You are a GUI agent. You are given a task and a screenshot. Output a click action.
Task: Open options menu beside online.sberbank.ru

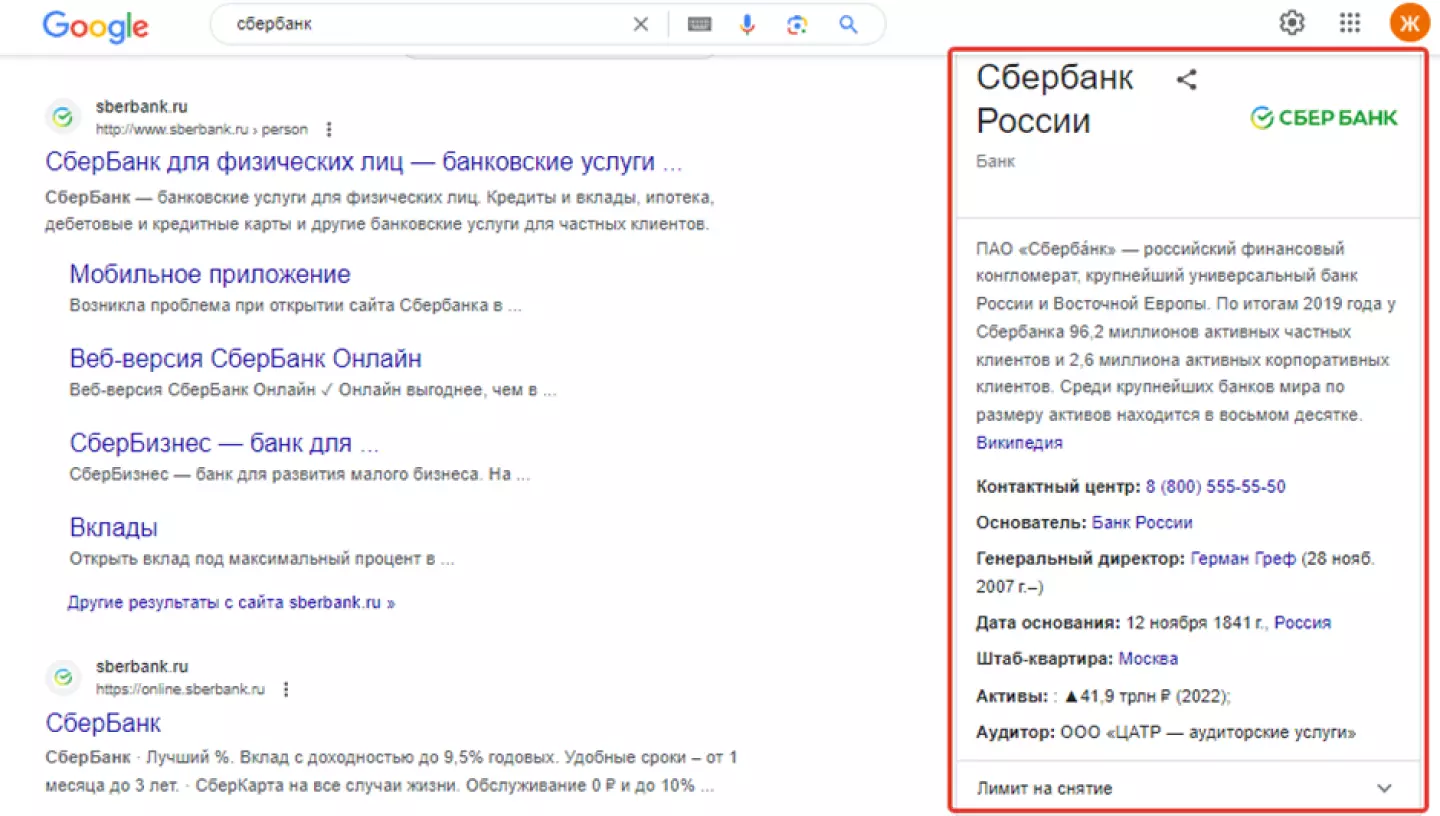pos(286,689)
